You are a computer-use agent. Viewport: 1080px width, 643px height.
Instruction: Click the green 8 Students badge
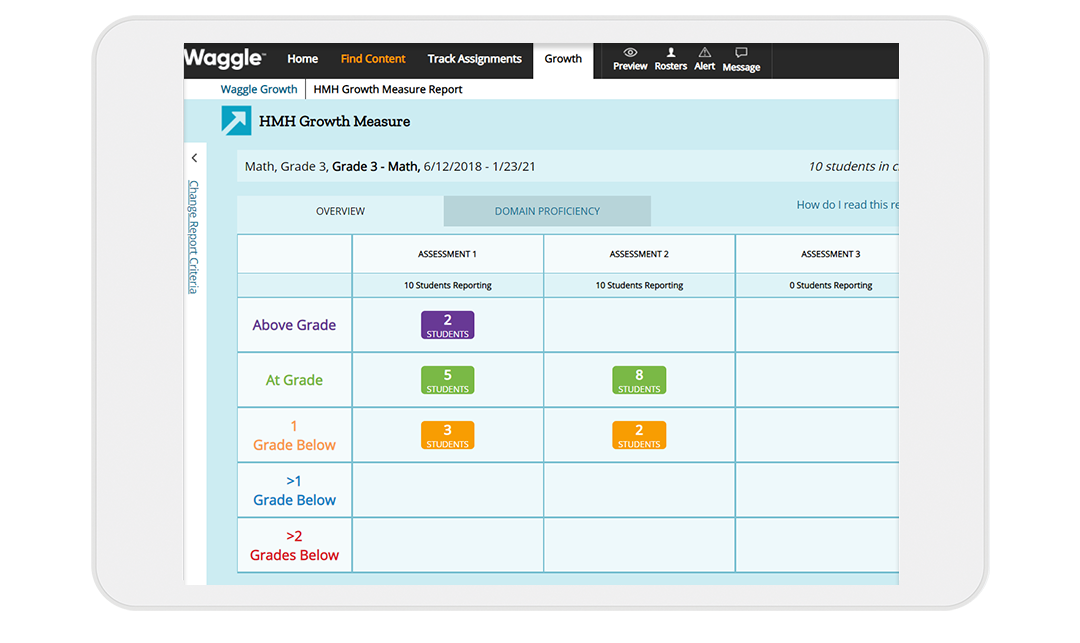[639, 380]
